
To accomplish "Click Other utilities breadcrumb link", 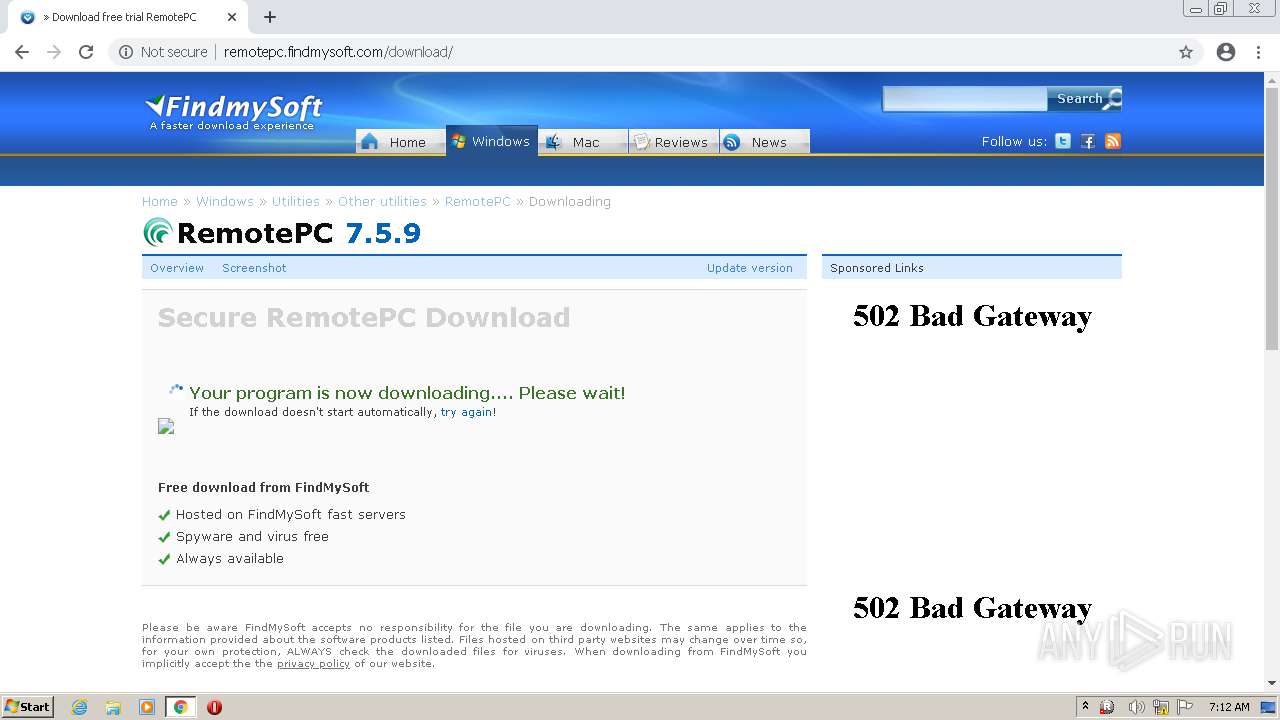I will (x=382, y=201).
